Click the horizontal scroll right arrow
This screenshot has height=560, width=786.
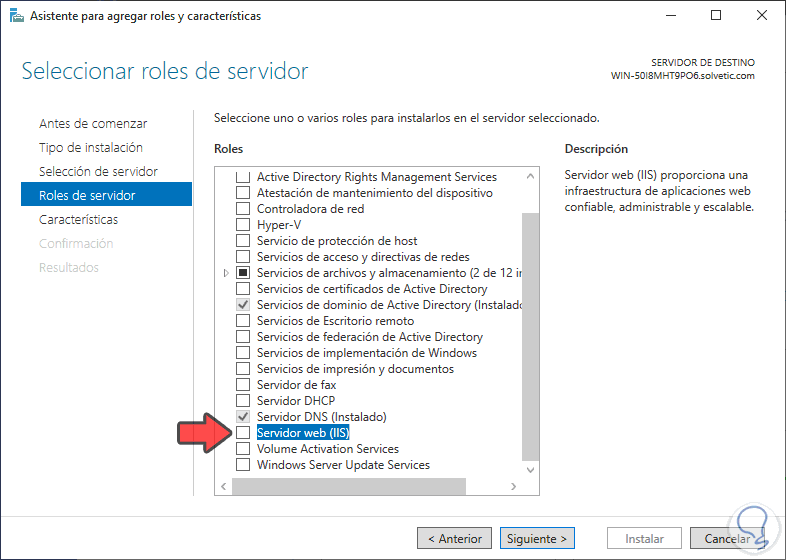[513, 486]
